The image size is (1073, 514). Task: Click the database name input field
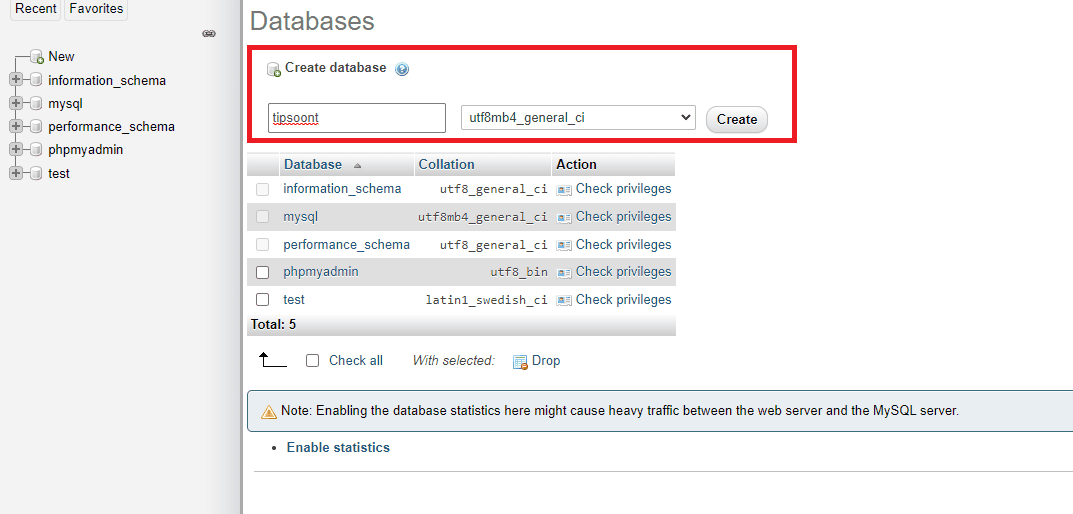(357, 118)
